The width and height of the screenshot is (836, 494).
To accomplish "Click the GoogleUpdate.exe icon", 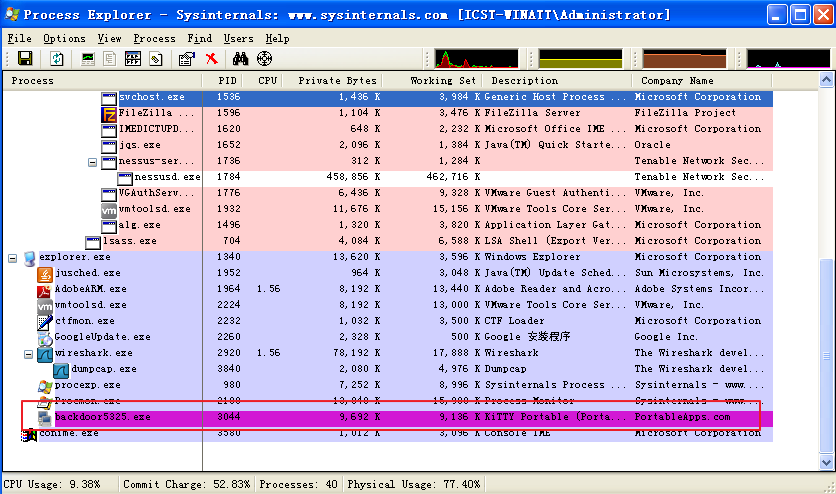I will coord(45,338).
